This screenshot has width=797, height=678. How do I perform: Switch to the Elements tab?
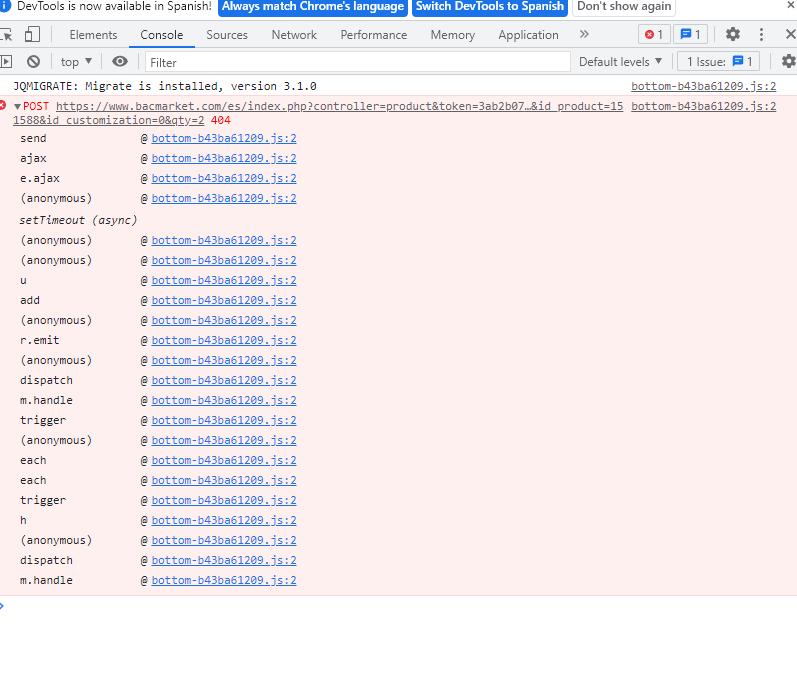94,35
